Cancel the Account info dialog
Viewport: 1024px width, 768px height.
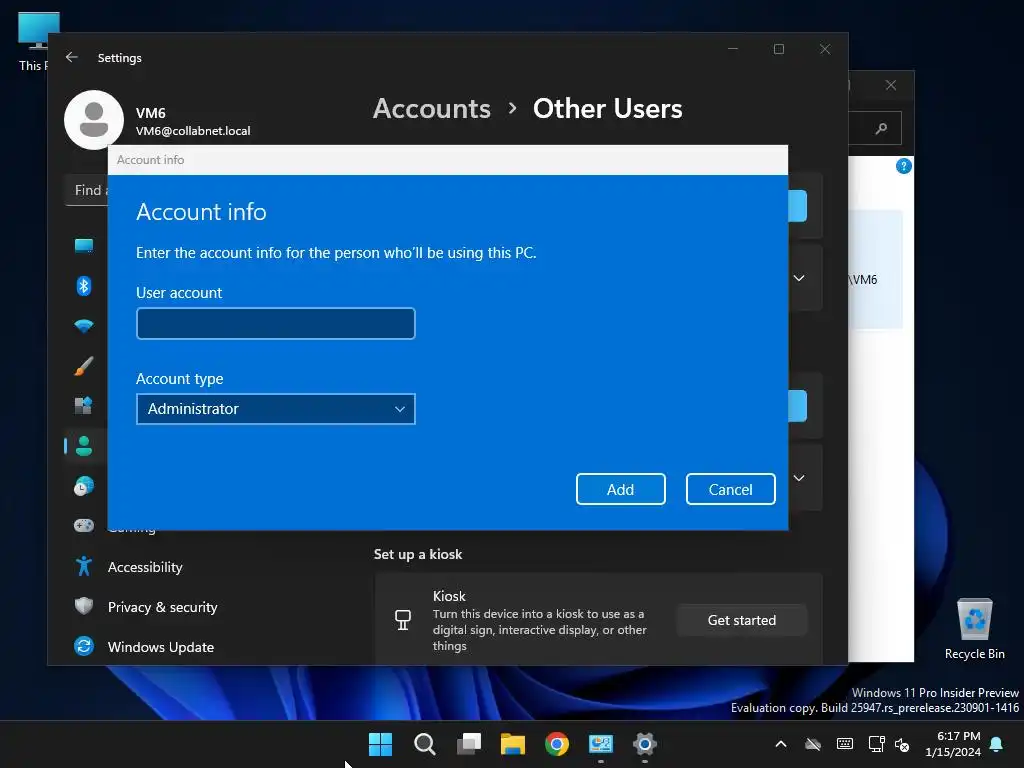click(730, 489)
